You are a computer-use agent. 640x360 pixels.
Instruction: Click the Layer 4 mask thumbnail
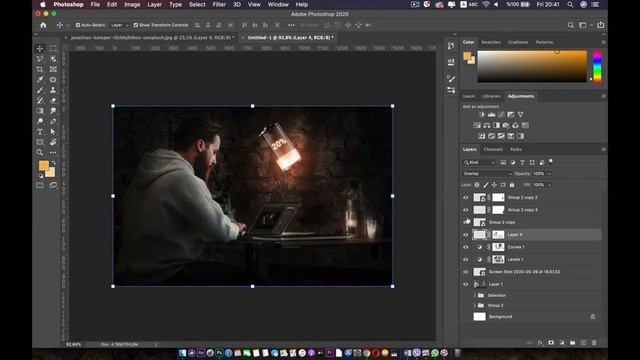point(498,235)
